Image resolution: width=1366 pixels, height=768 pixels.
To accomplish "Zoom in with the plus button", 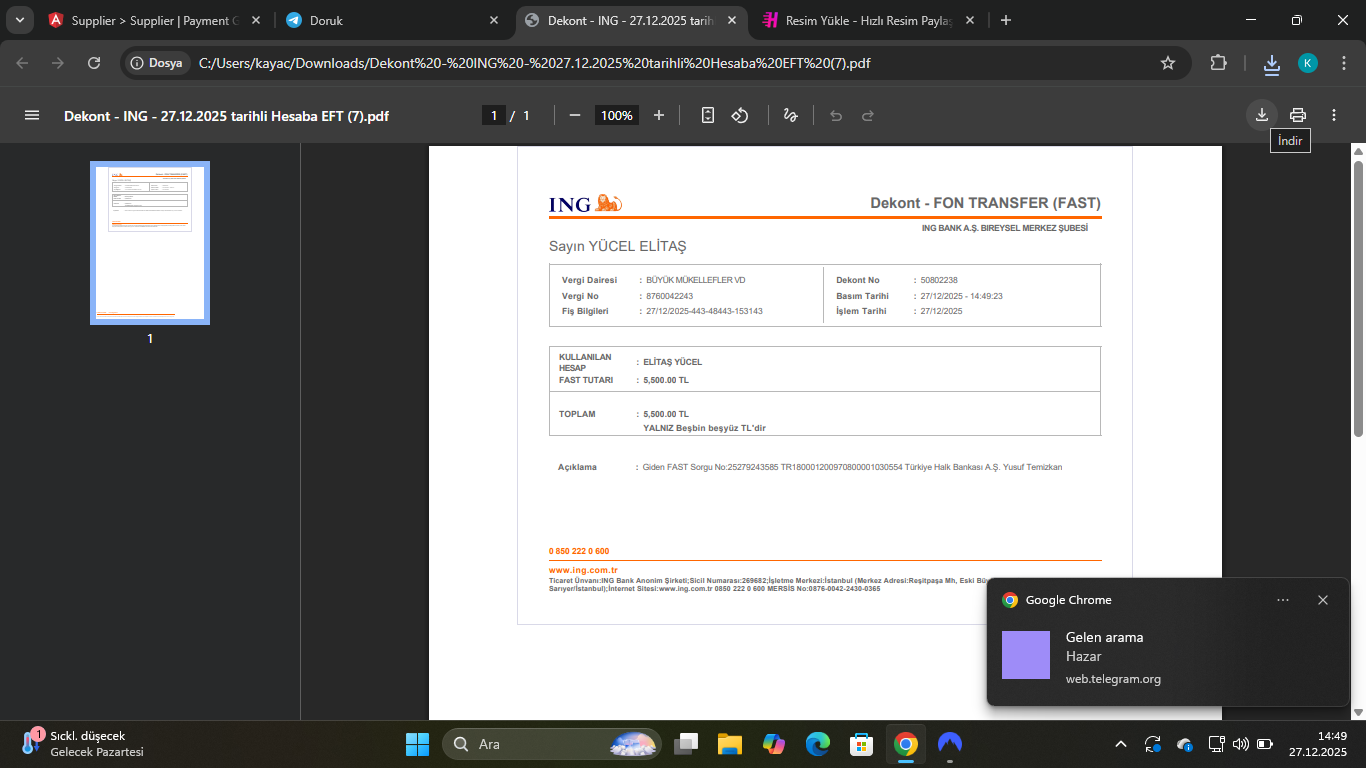I will (x=659, y=115).
